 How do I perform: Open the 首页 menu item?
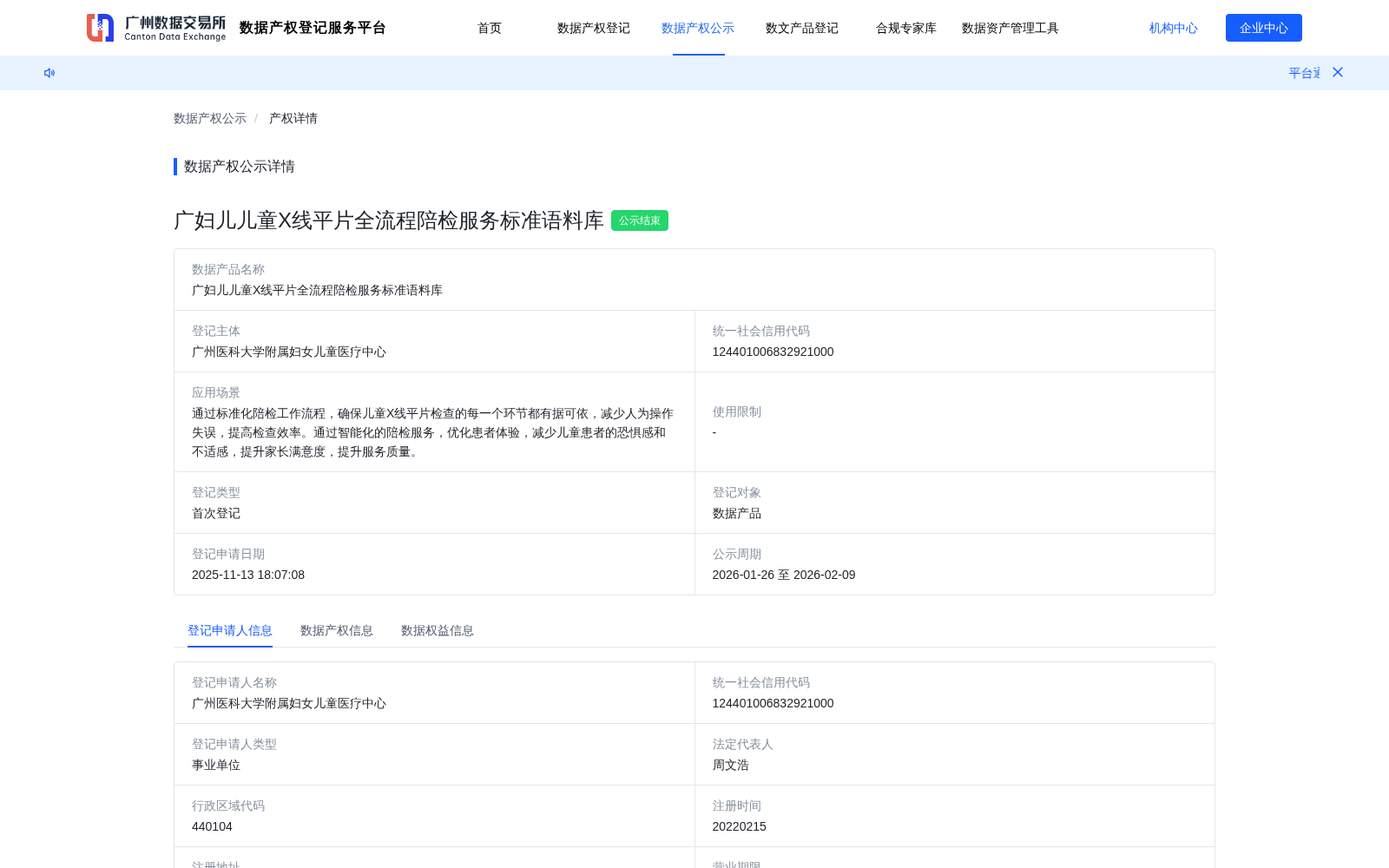pos(490,28)
